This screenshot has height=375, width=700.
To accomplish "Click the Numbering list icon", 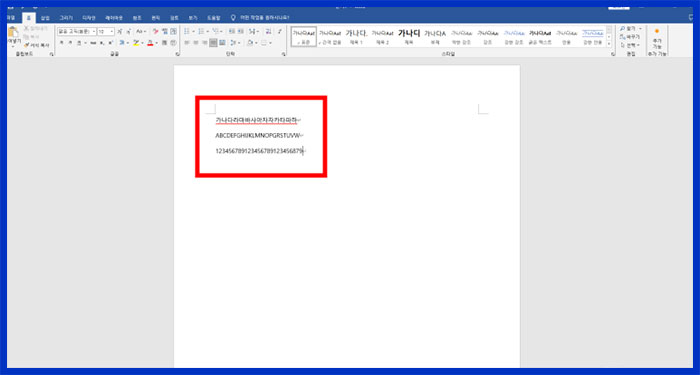I will pyautogui.click(x=201, y=31).
